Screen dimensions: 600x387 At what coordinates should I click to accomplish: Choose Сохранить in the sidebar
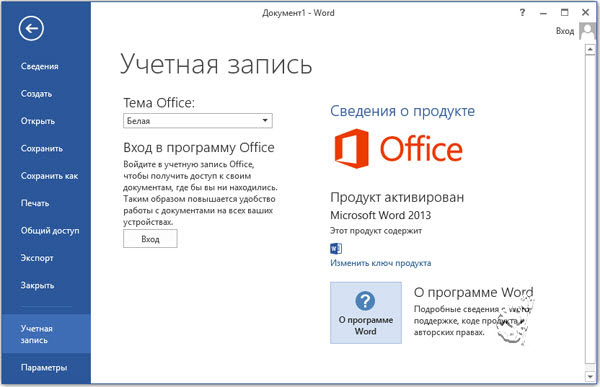[x=42, y=149]
